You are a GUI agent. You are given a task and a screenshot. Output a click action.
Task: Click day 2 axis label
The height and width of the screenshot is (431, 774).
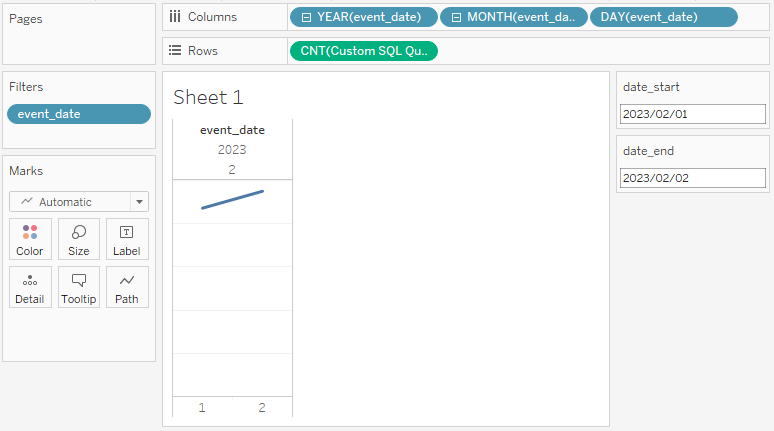click(x=262, y=407)
